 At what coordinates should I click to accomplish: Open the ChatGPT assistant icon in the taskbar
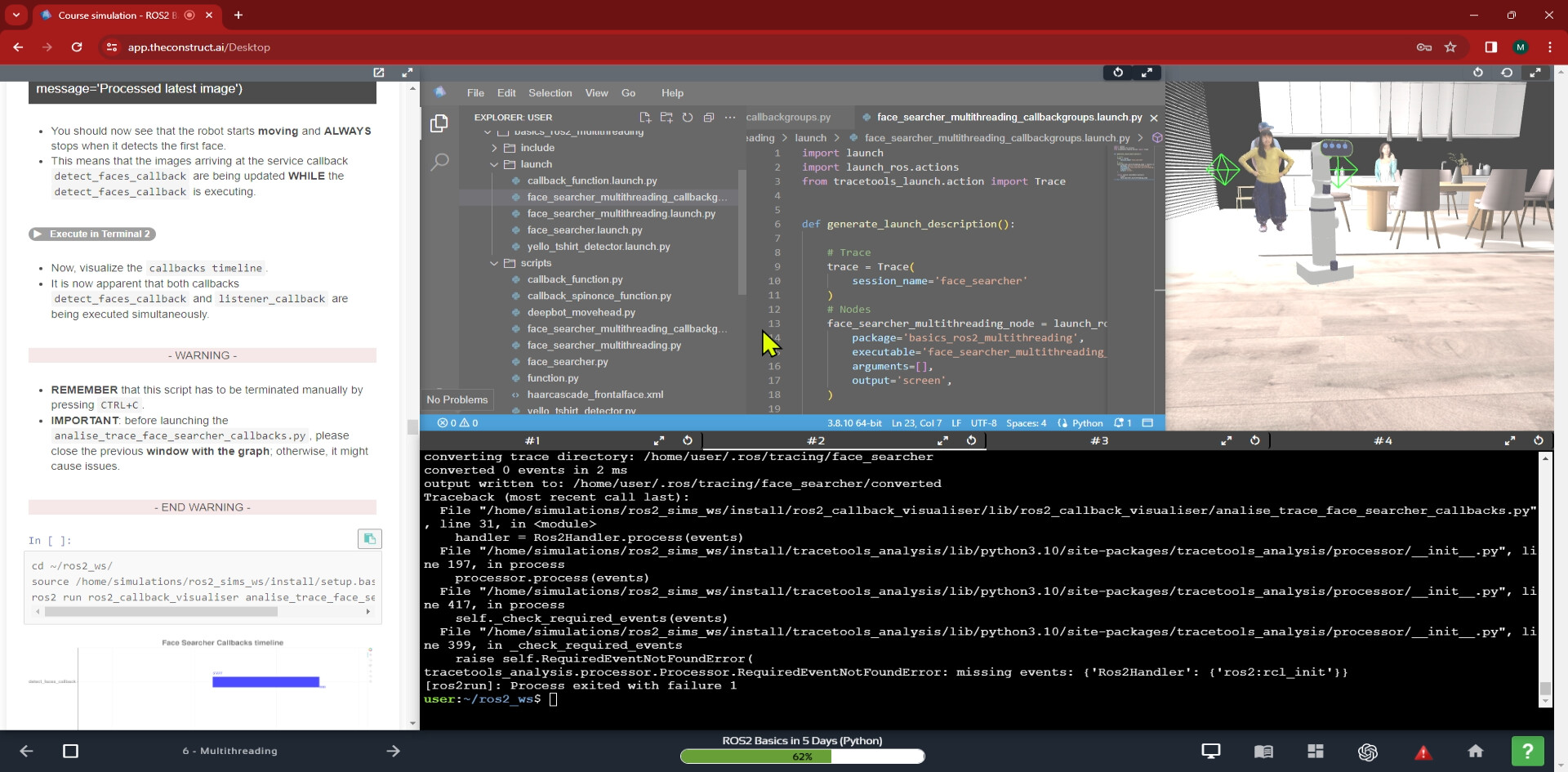click(1369, 752)
